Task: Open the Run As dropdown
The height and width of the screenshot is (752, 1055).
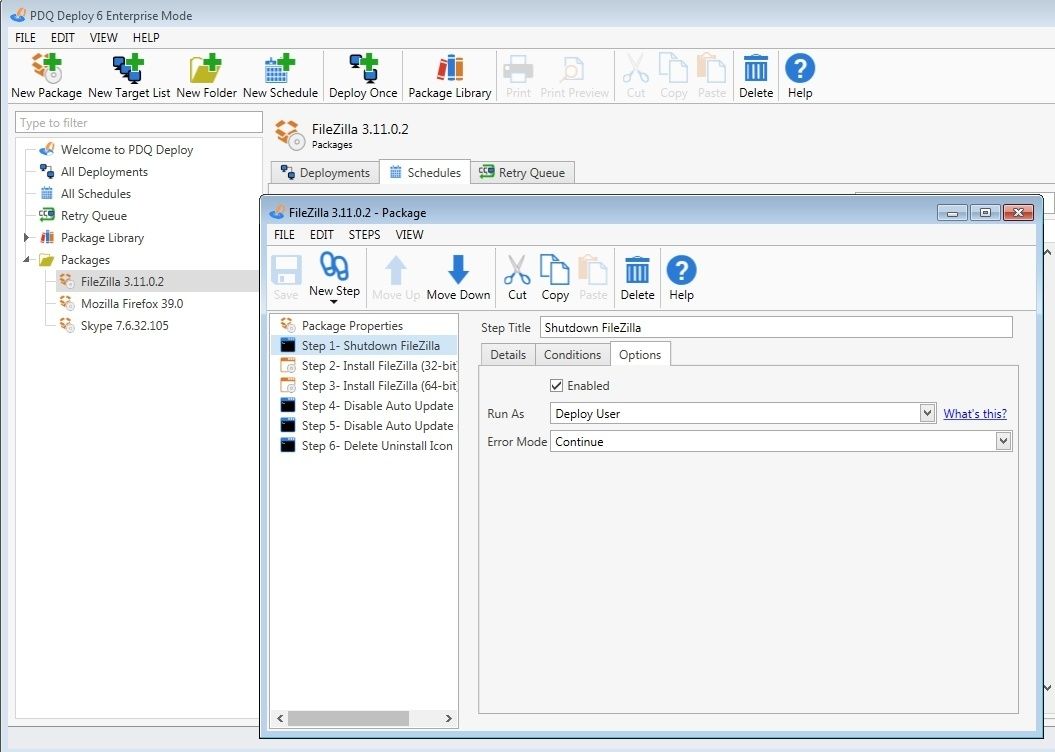Action: click(927, 413)
